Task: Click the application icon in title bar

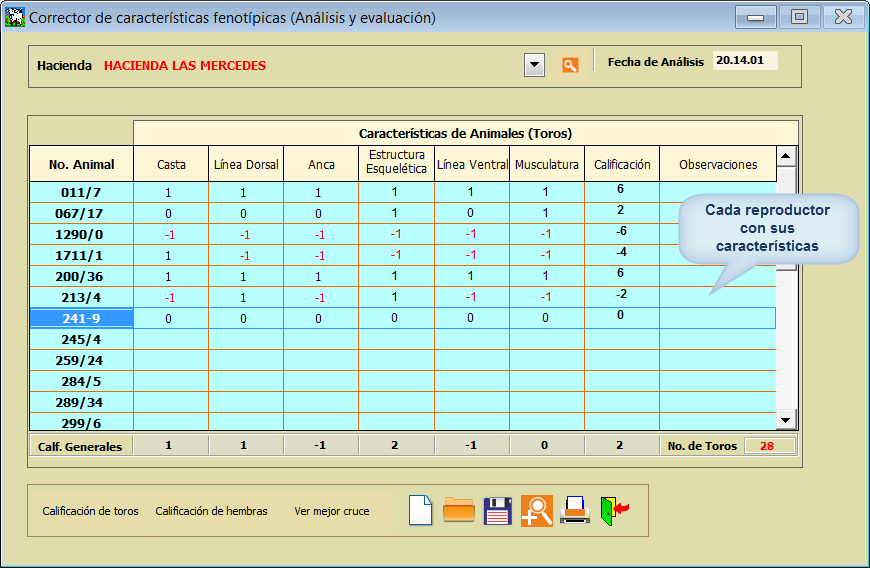Action: pyautogui.click(x=14, y=17)
